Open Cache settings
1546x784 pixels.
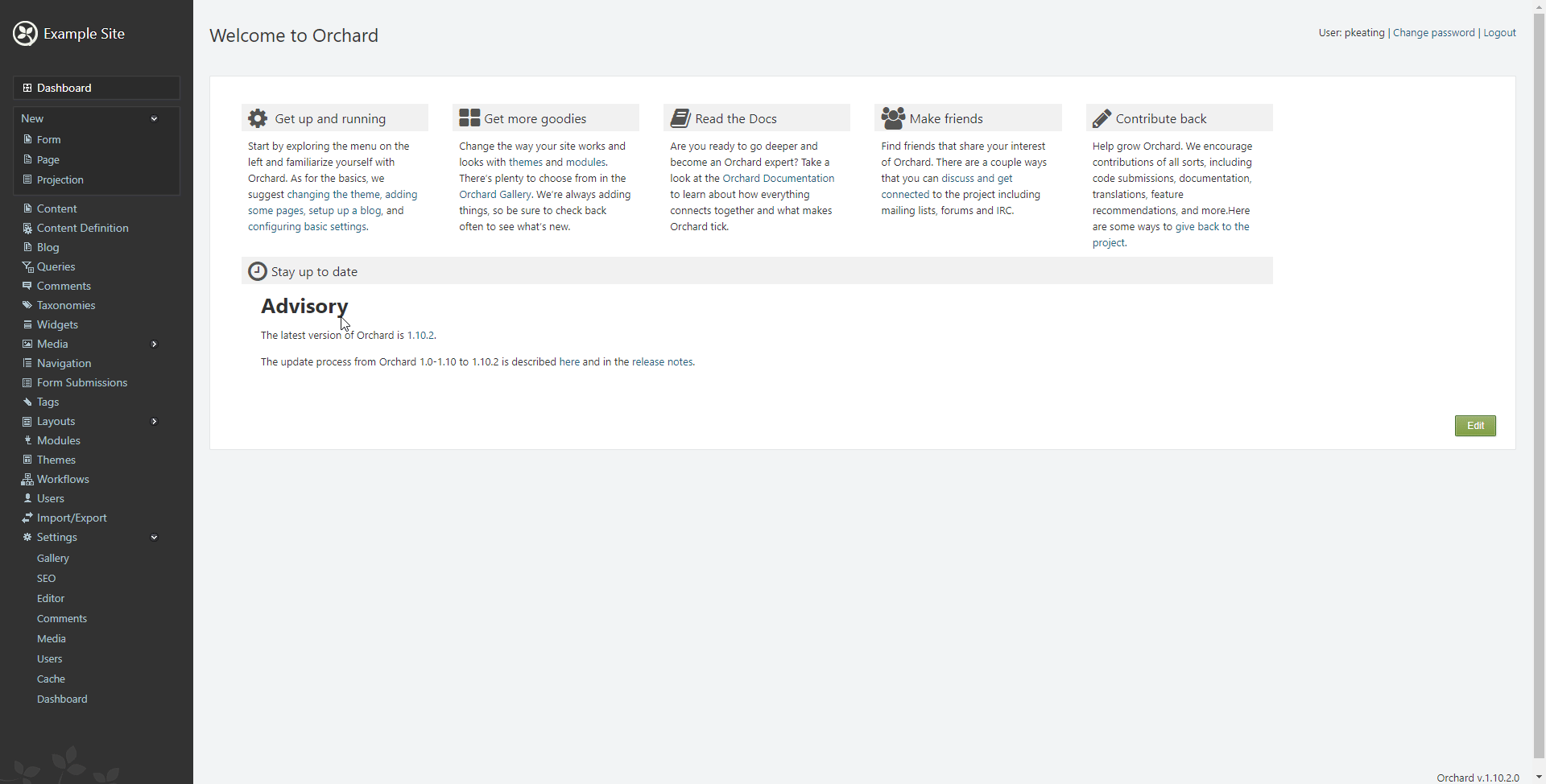(51, 679)
